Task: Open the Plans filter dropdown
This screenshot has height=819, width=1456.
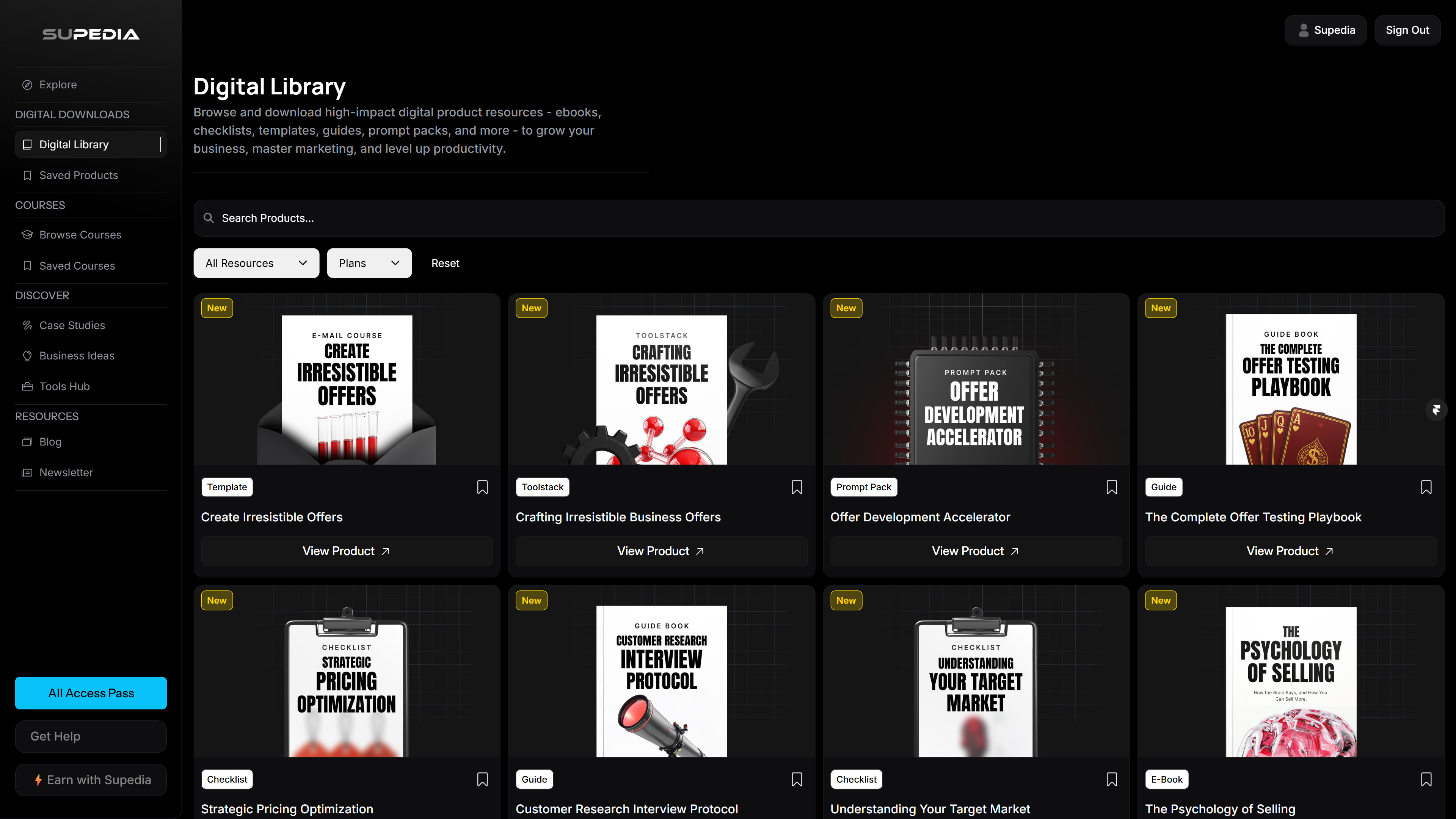Action: pos(369,263)
